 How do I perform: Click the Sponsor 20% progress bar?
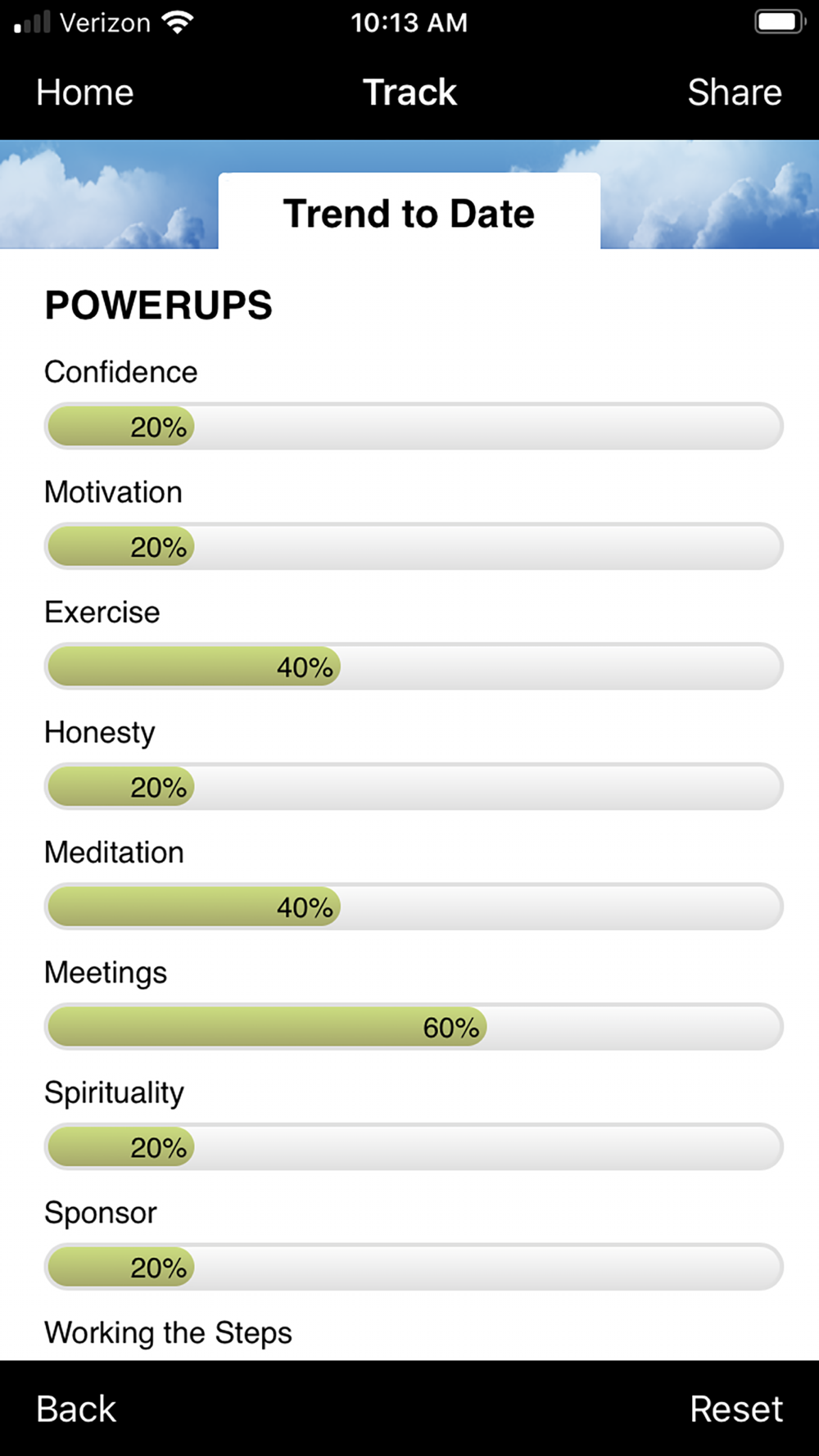pyautogui.click(x=414, y=1267)
